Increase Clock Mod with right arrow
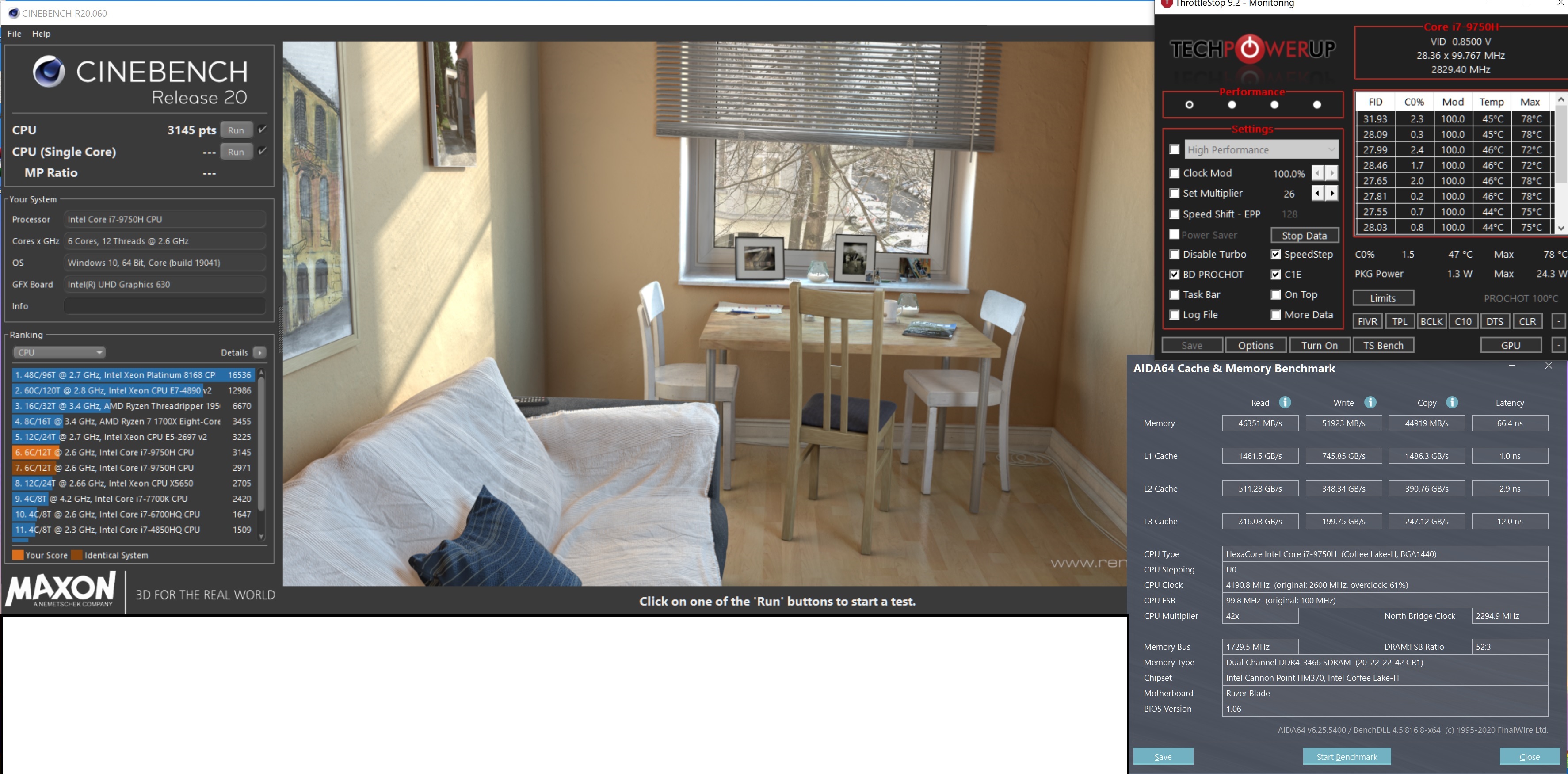The height and width of the screenshot is (774, 1568). point(1332,173)
